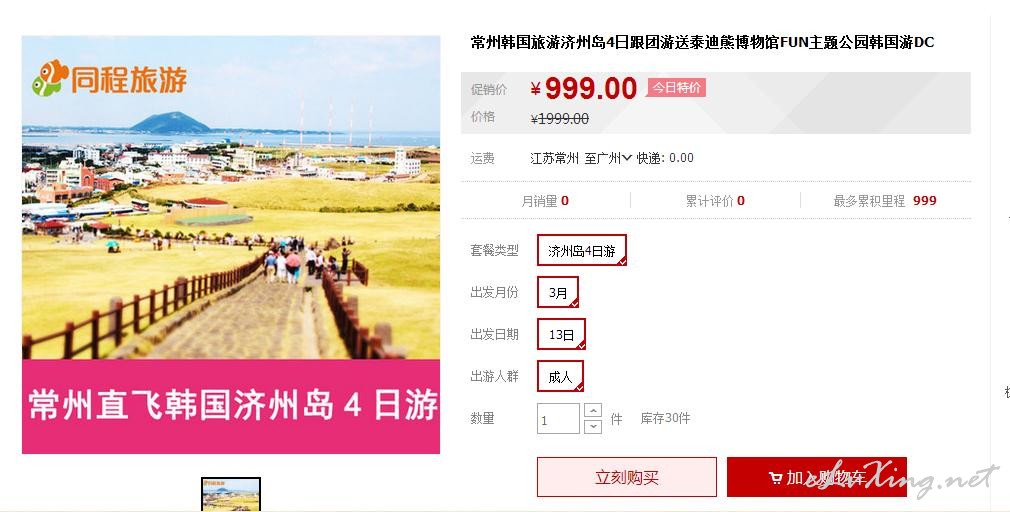Click the shopping cart icon on add-to-cart button
This screenshot has width=1010, height=512.
point(776,478)
